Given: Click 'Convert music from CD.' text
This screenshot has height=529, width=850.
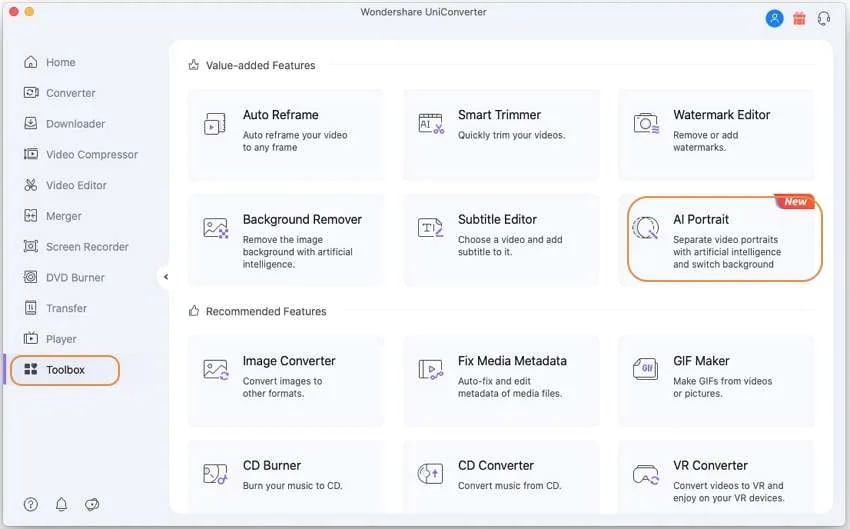Looking at the screenshot, I should point(509,486).
